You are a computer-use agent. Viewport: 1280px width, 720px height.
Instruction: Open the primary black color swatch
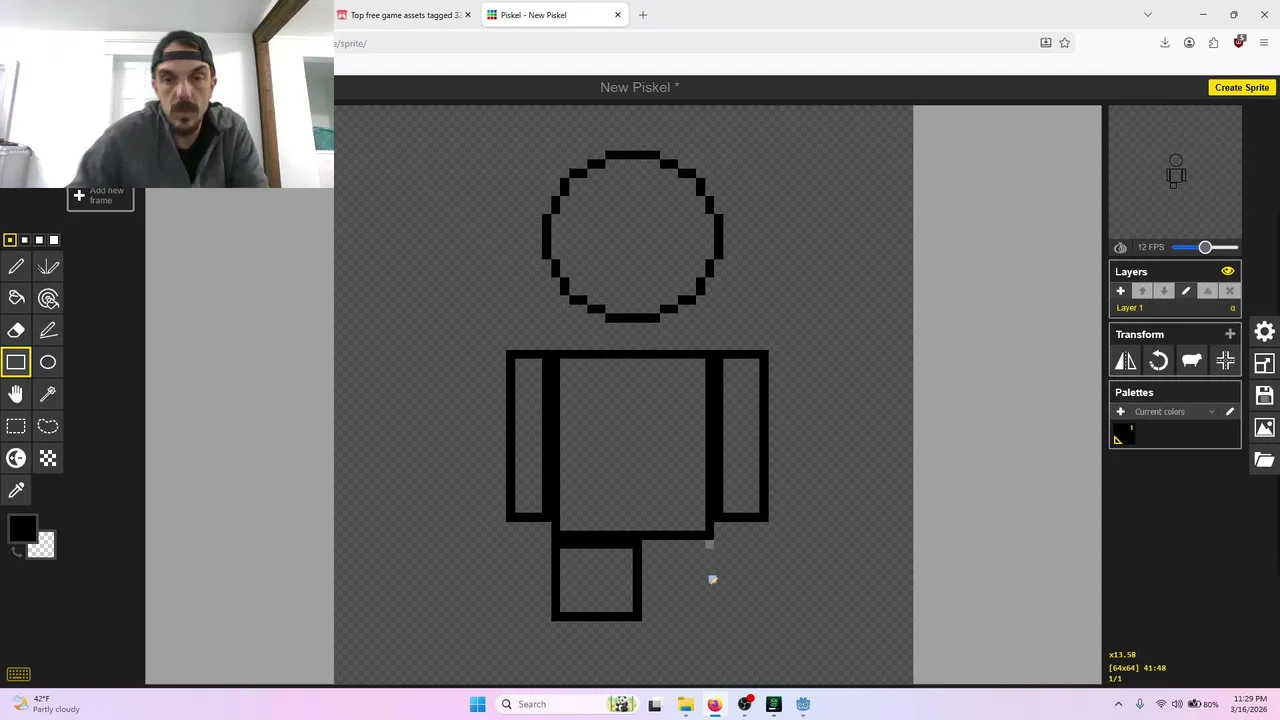[22, 528]
